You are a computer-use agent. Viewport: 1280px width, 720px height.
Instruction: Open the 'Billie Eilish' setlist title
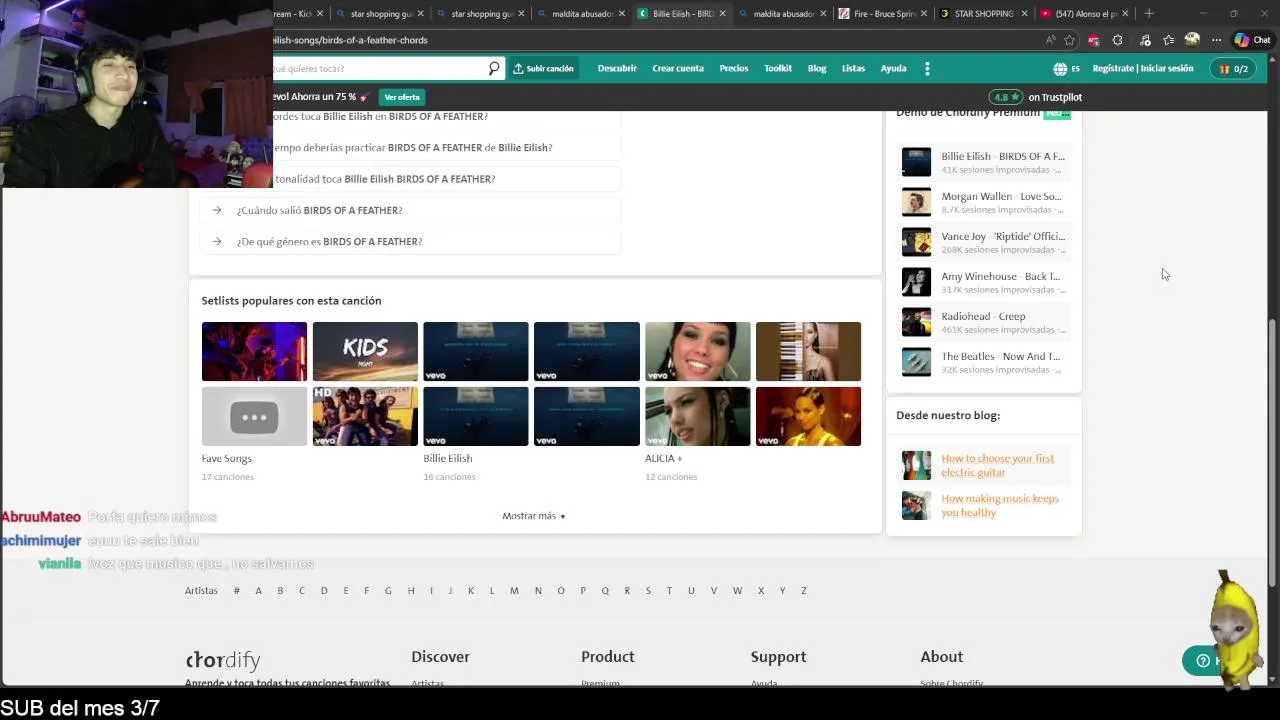447,458
